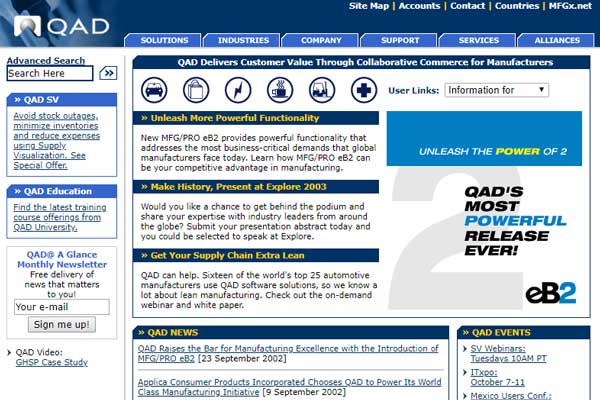Click the medical cross icon
This screenshot has height=400, width=600.
pyautogui.click(x=364, y=90)
